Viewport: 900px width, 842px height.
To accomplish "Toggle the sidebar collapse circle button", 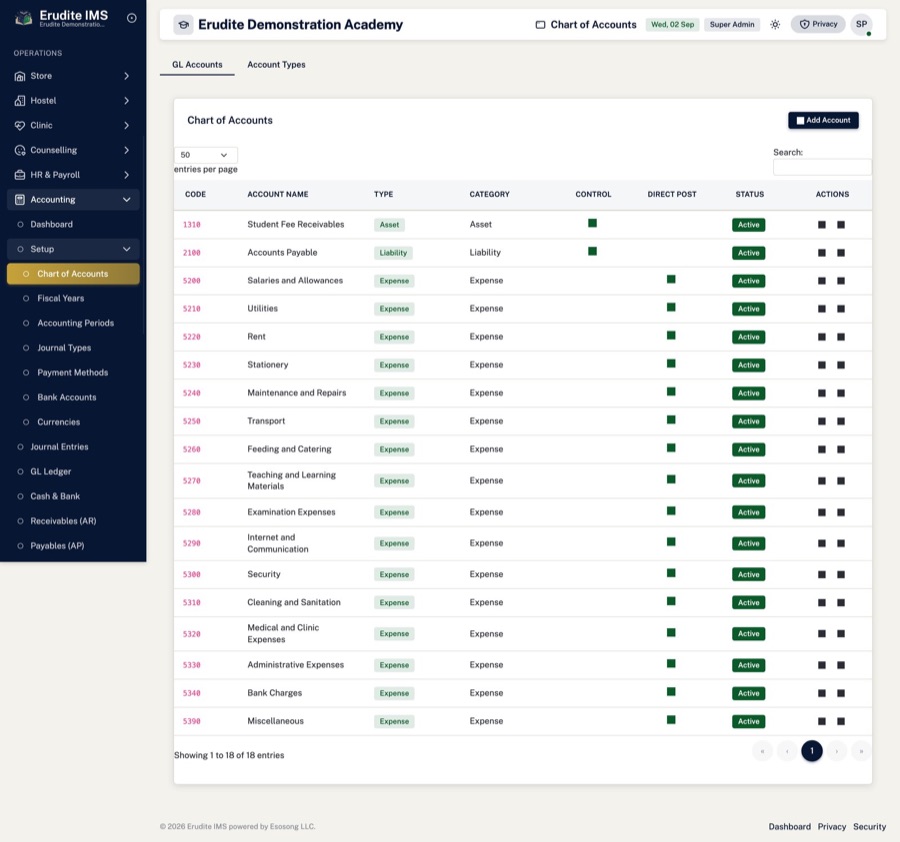I will click(131, 18).
